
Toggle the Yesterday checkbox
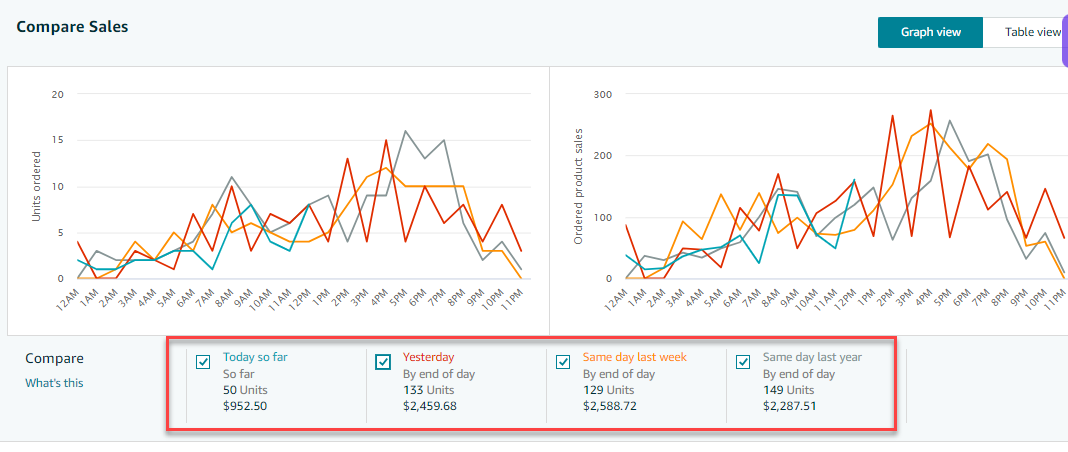click(383, 362)
